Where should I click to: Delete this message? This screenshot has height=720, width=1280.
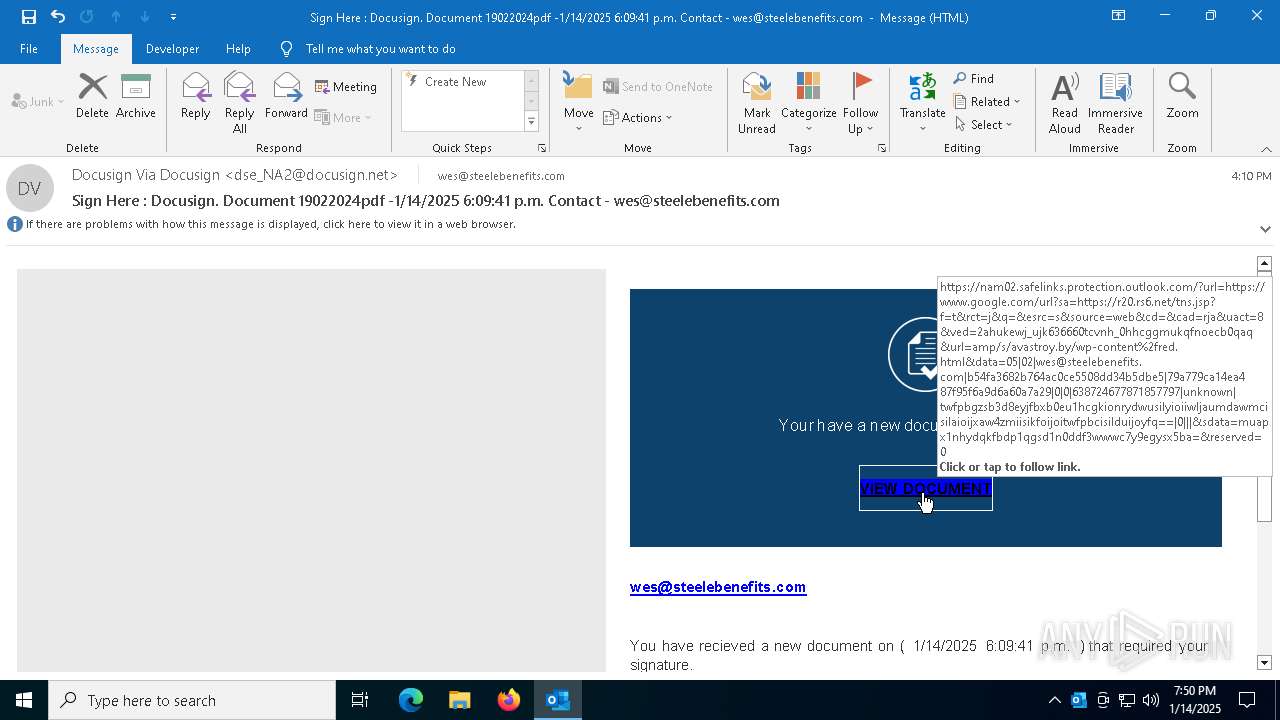[x=92, y=96]
